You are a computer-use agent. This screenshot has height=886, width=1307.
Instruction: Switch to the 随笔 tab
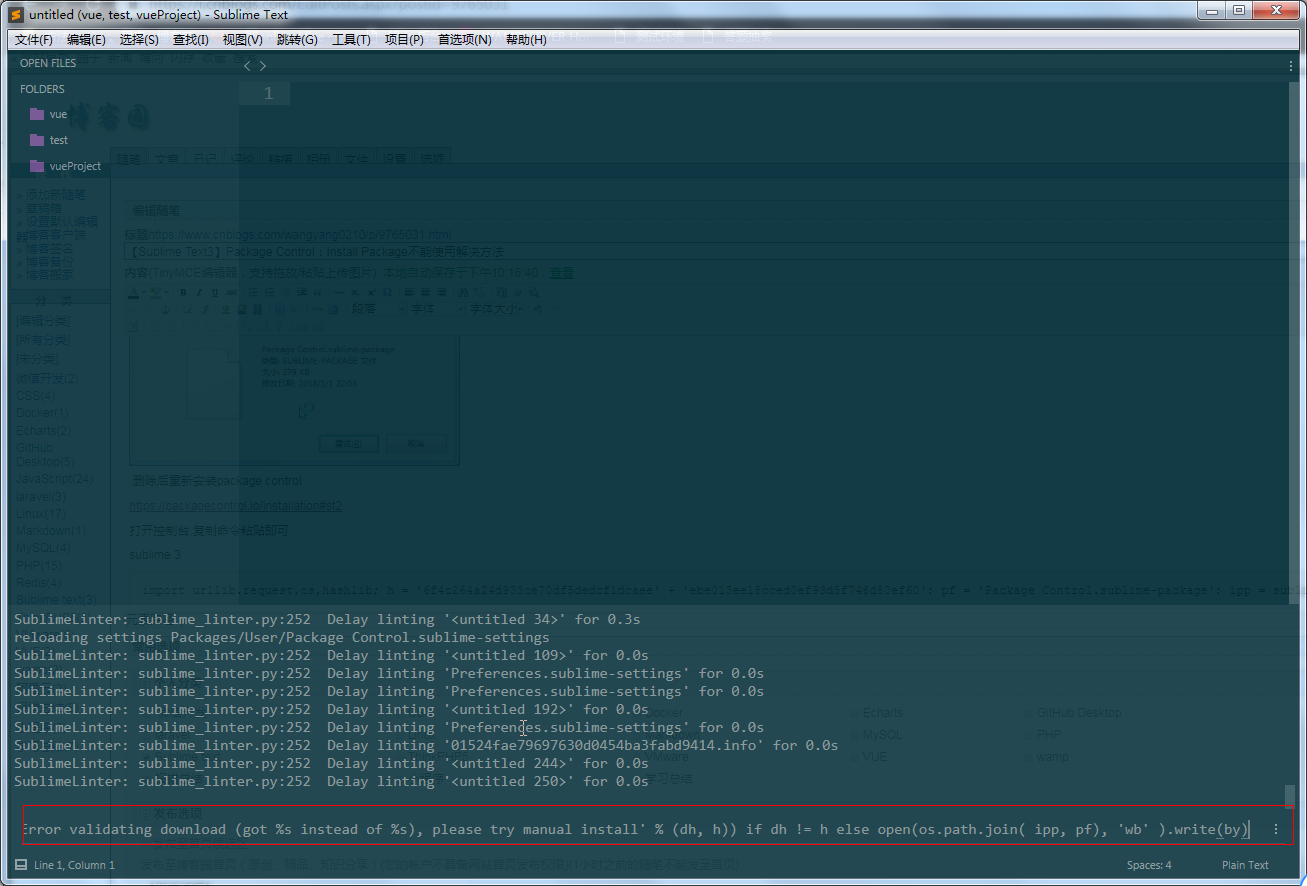point(129,158)
